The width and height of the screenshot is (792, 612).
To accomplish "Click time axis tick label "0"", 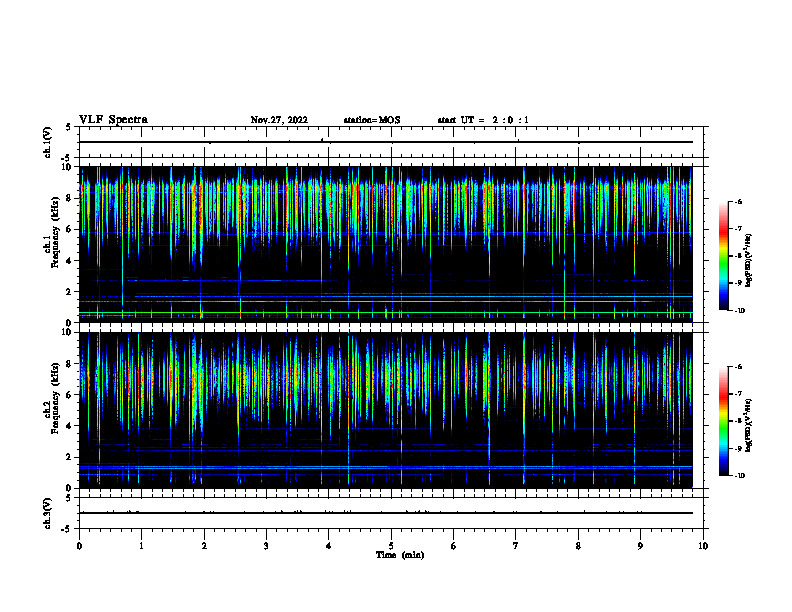I will (x=79, y=546).
